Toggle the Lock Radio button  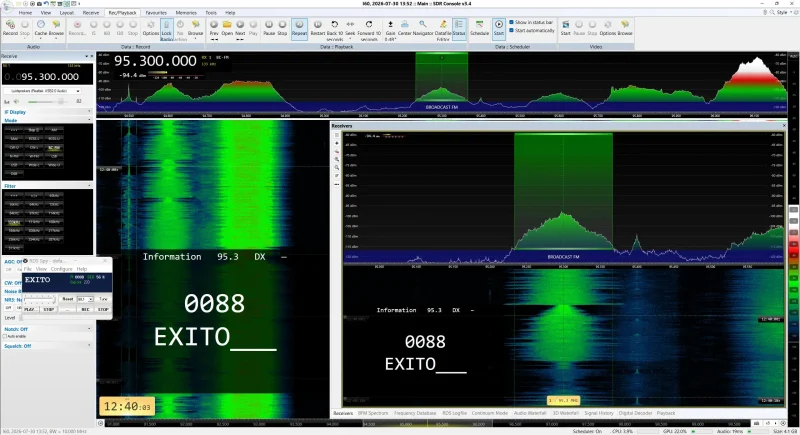pyautogui.click(x=167, y=29)
